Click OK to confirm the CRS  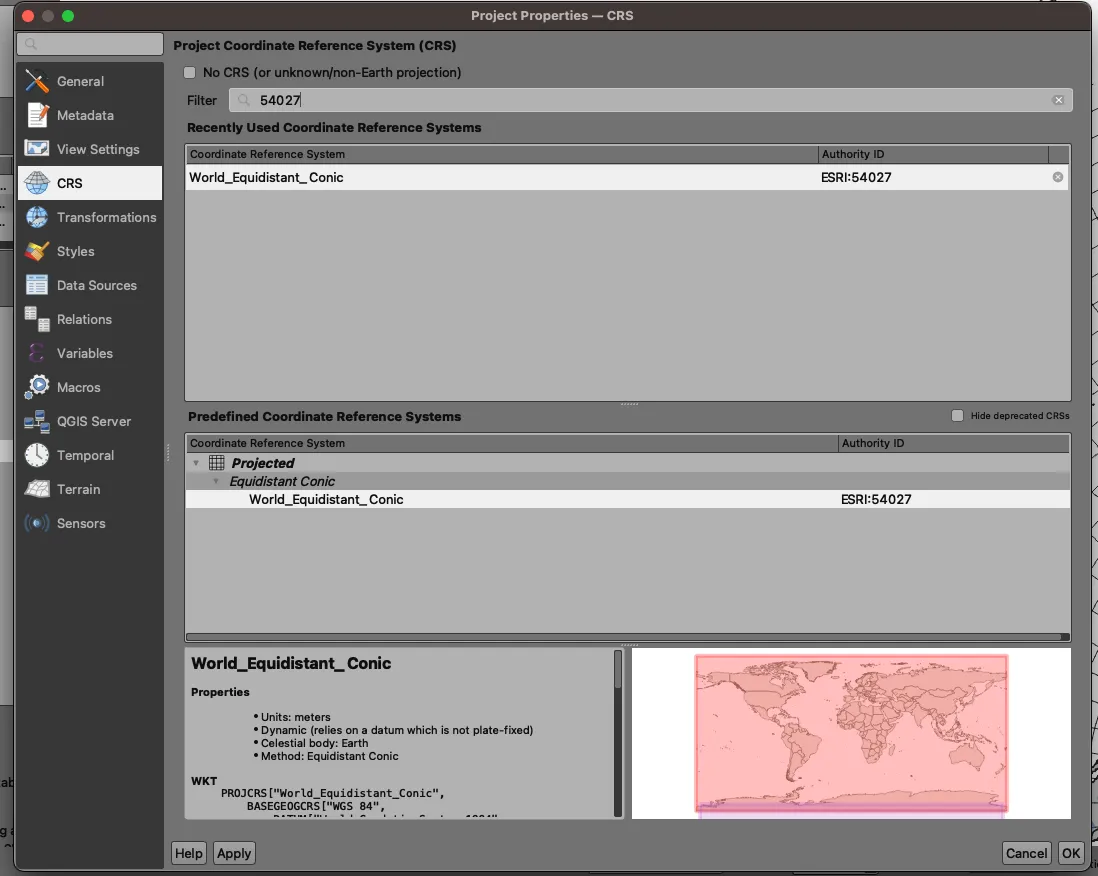pyautogui.click(x=1071, y=853)
